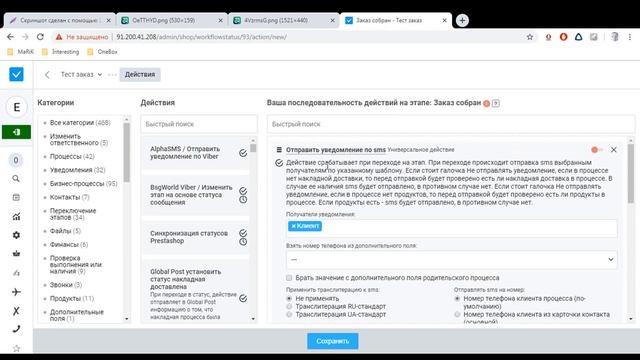
Task: Select Транслитерация RU-стандарт radio
Action: pyautogui.click(x=289, y=306)
